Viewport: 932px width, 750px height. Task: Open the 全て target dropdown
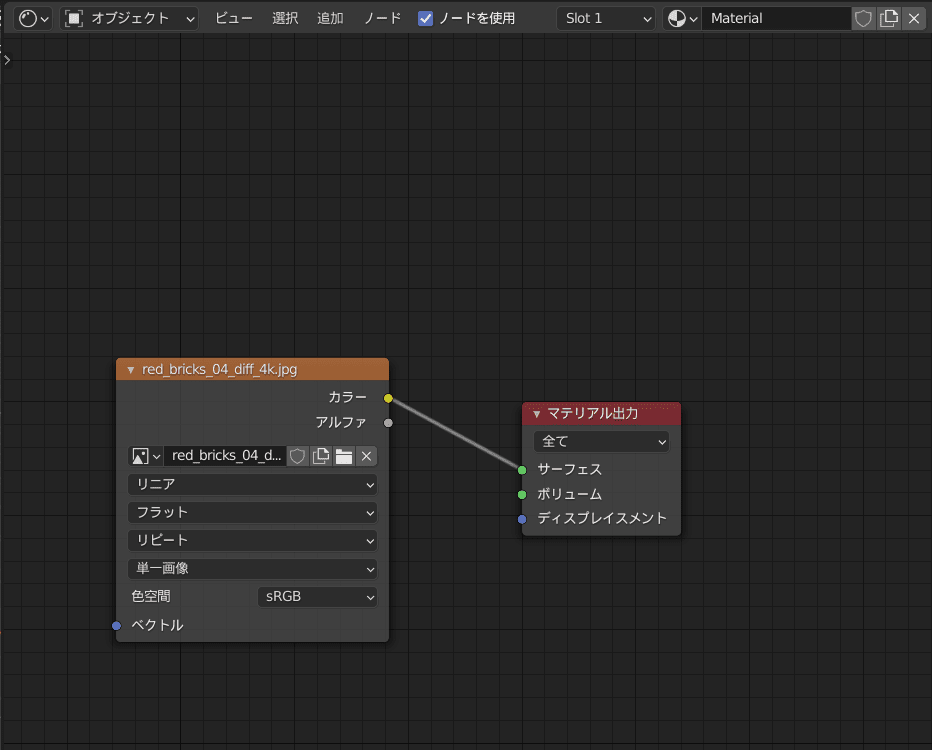tap(601, 441)
